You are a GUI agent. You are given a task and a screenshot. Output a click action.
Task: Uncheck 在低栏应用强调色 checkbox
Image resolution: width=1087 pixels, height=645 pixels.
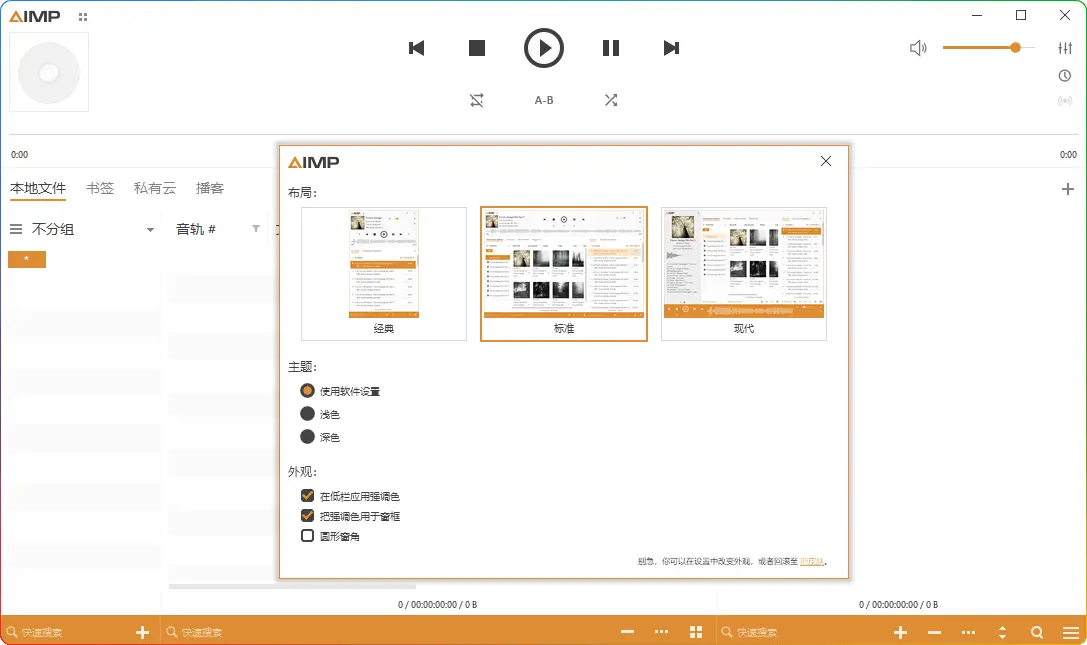pyautogui.click(x=308, y=496)
